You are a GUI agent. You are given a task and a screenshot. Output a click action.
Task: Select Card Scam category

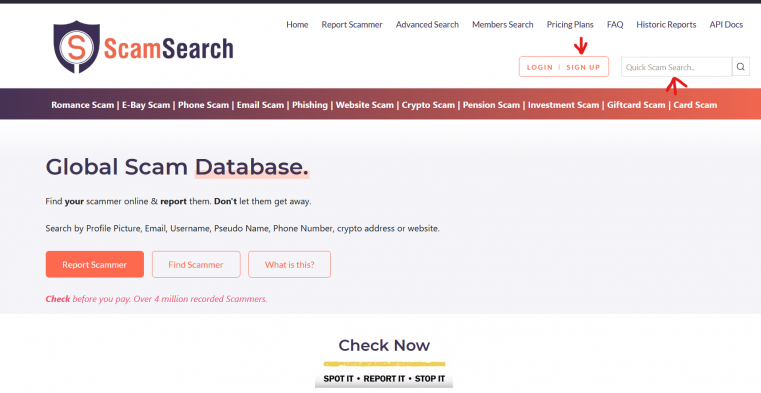tap(695, 105)
